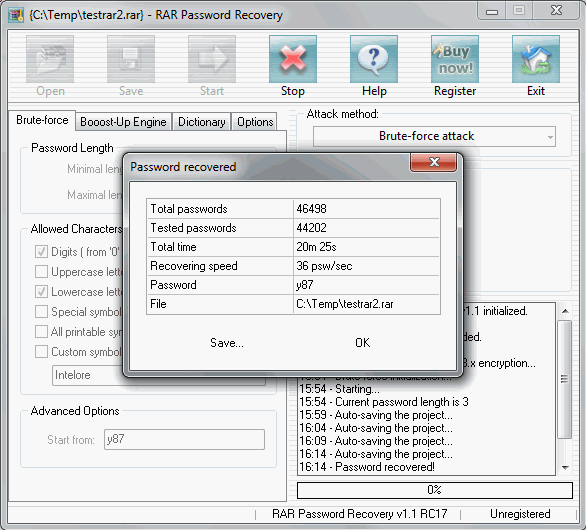Screen dimensions: 586x530
Task: Click Save... in the Password recovered dialog
Action: 227,343
